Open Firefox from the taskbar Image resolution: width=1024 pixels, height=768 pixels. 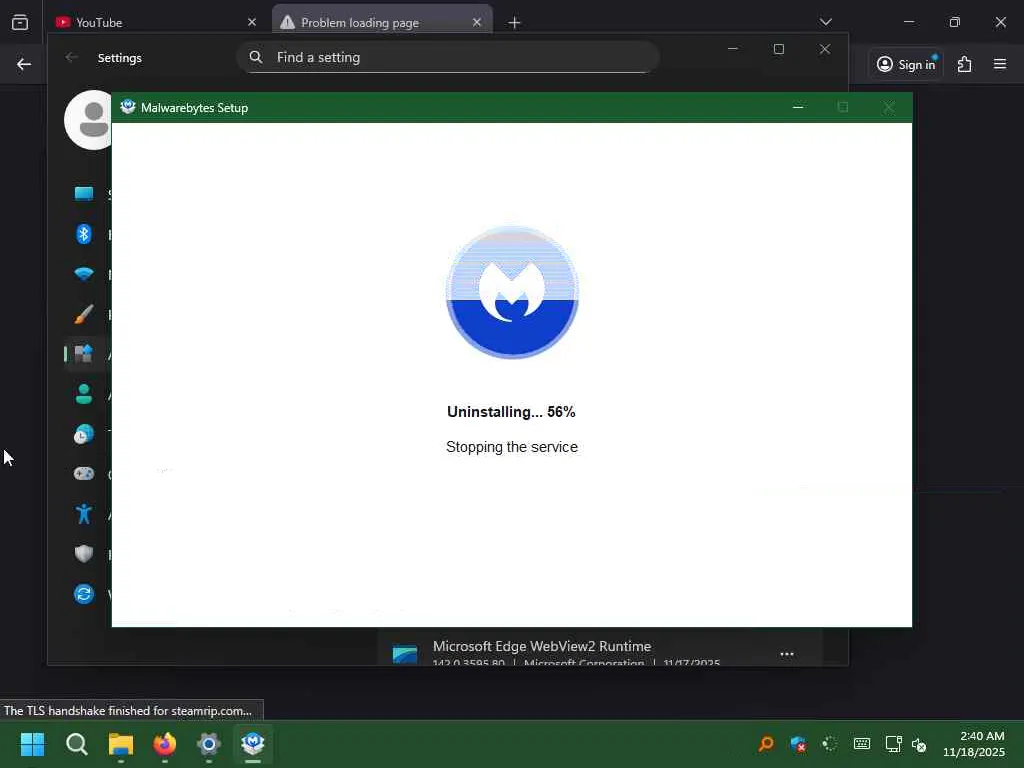tap(165, 744)
